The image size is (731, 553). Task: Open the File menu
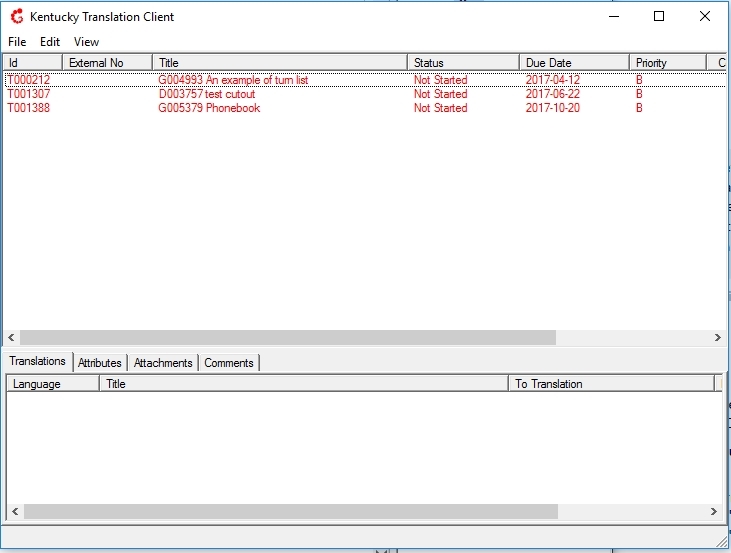tap(17, 42)
